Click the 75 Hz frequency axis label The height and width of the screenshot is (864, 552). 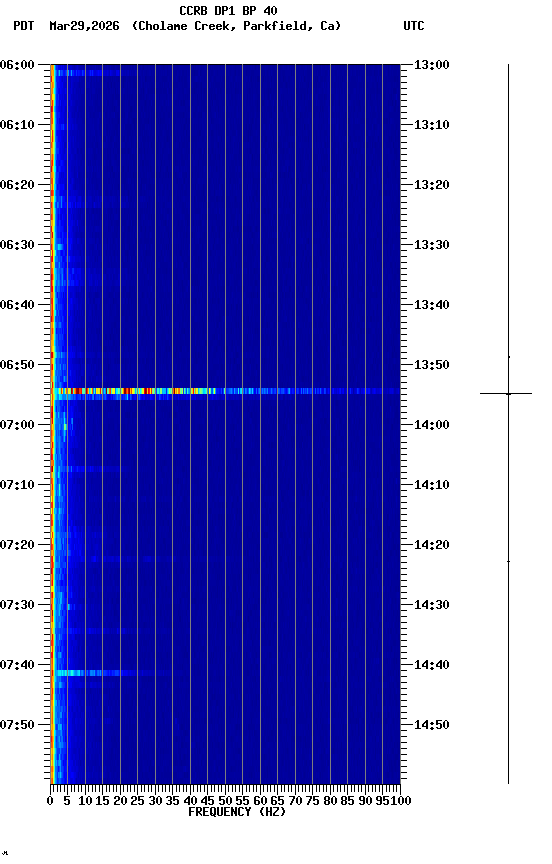click(x=312, y=802)
